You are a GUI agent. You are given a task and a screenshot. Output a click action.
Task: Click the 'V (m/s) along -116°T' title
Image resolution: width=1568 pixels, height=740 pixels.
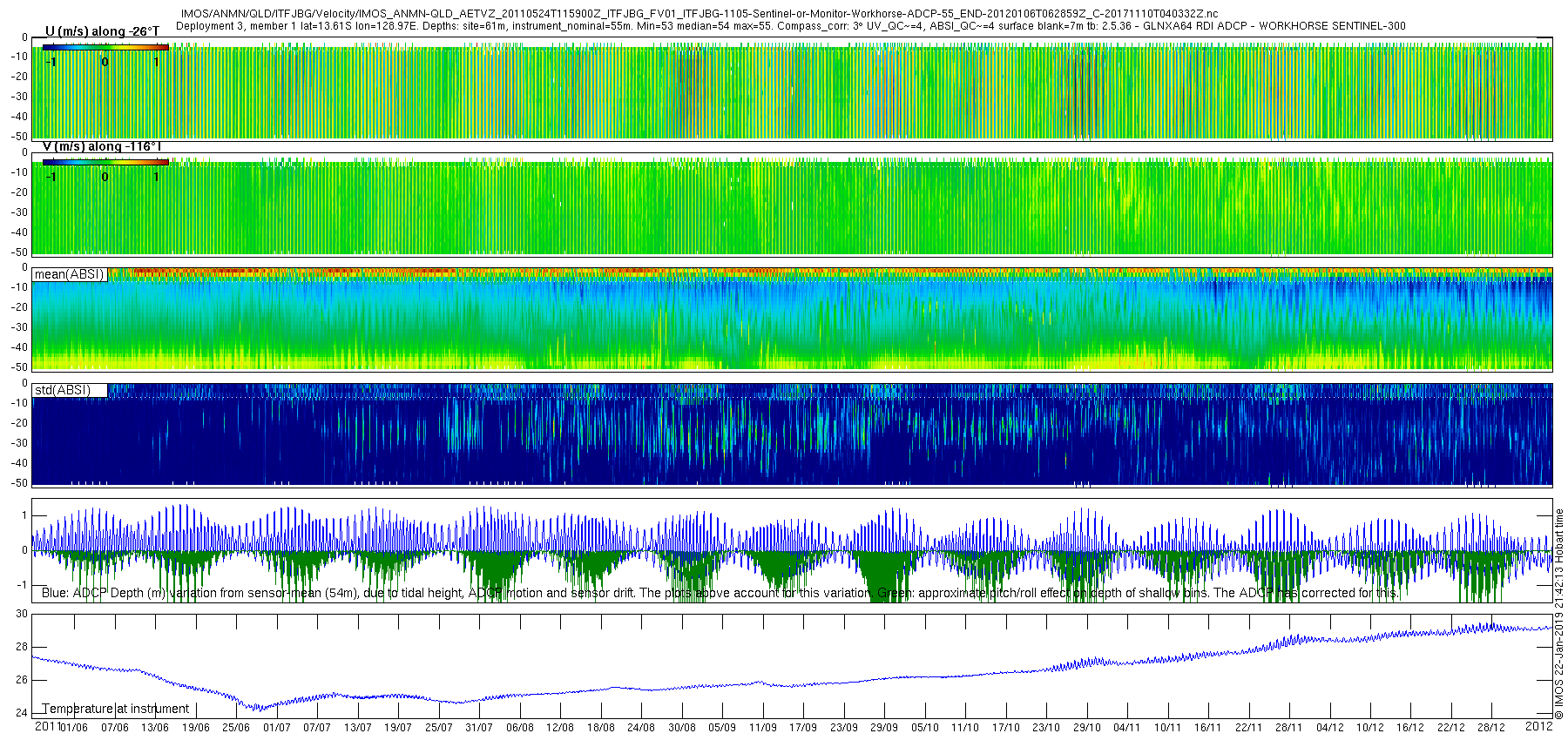point(103,146)
